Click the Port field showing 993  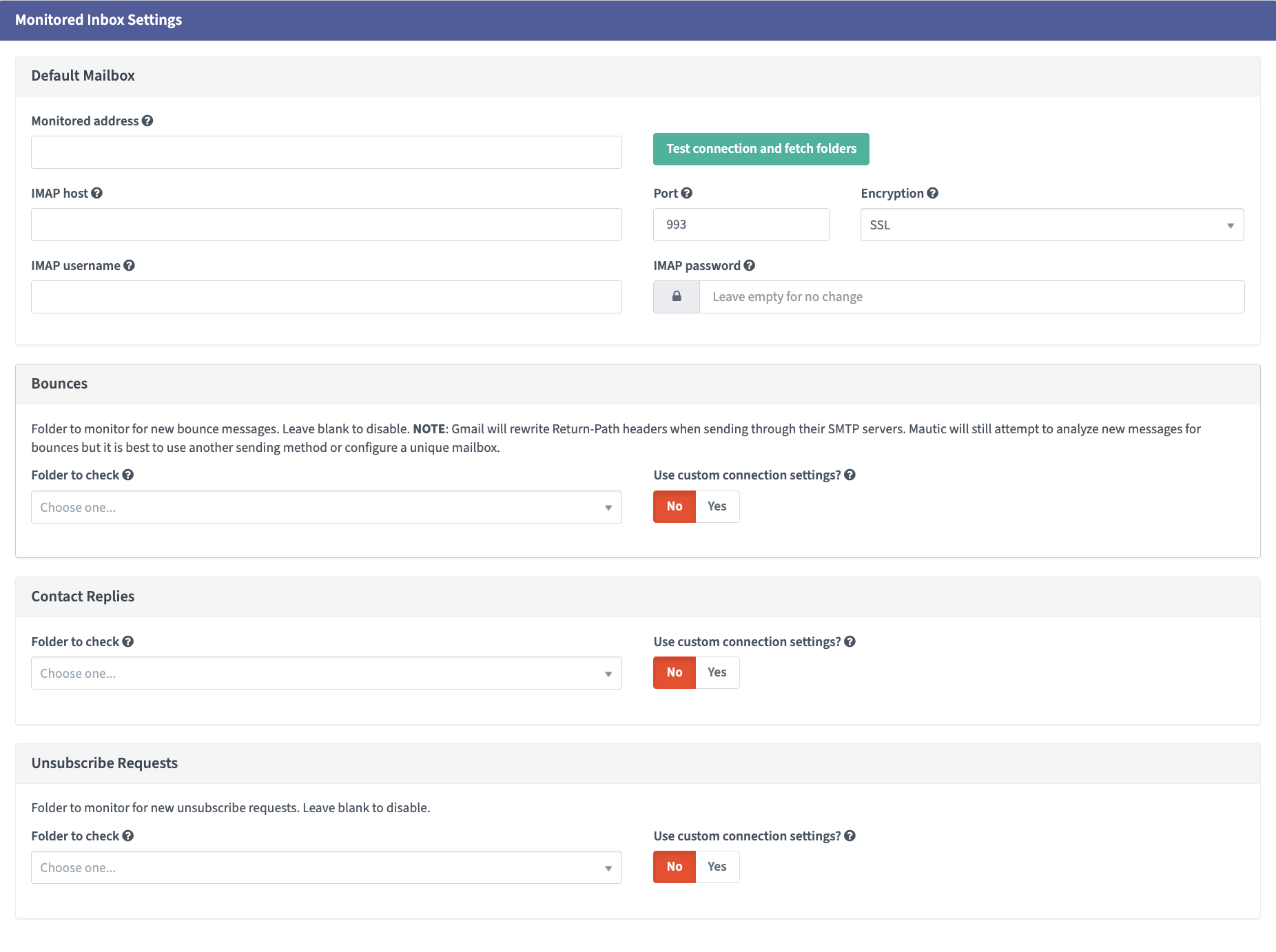[741, 225]
